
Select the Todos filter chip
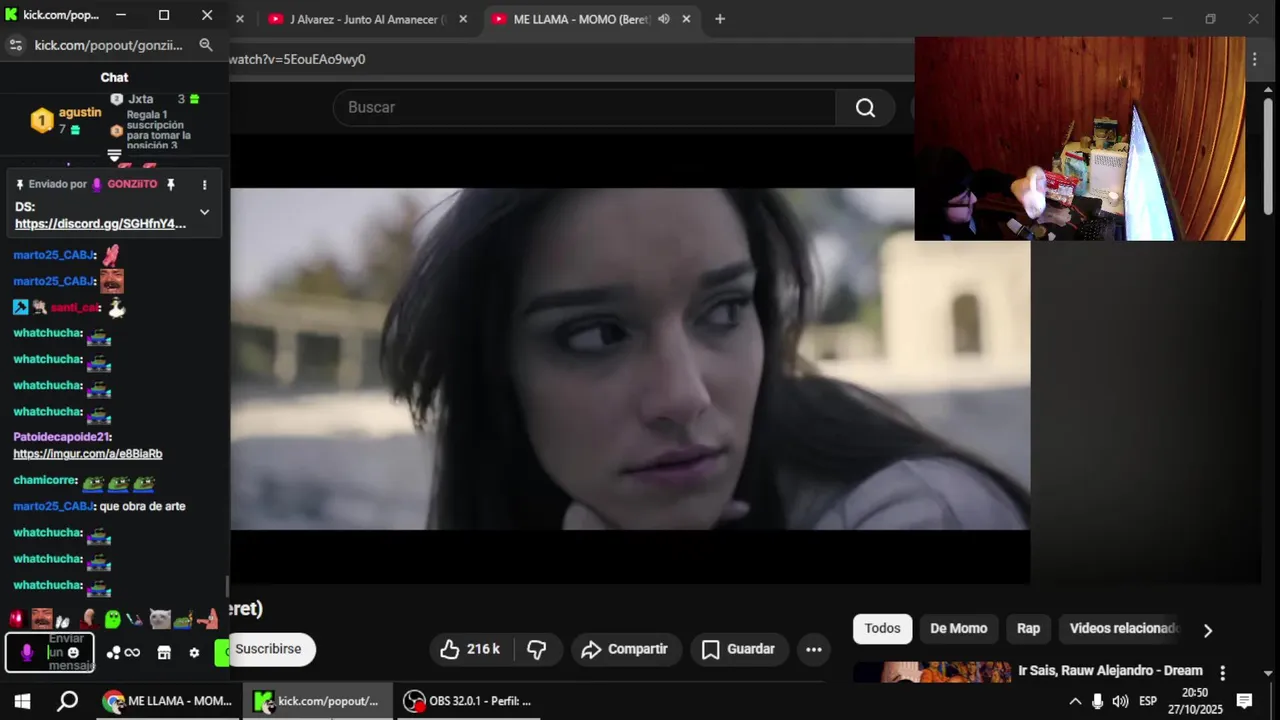[x=882, y=628]
